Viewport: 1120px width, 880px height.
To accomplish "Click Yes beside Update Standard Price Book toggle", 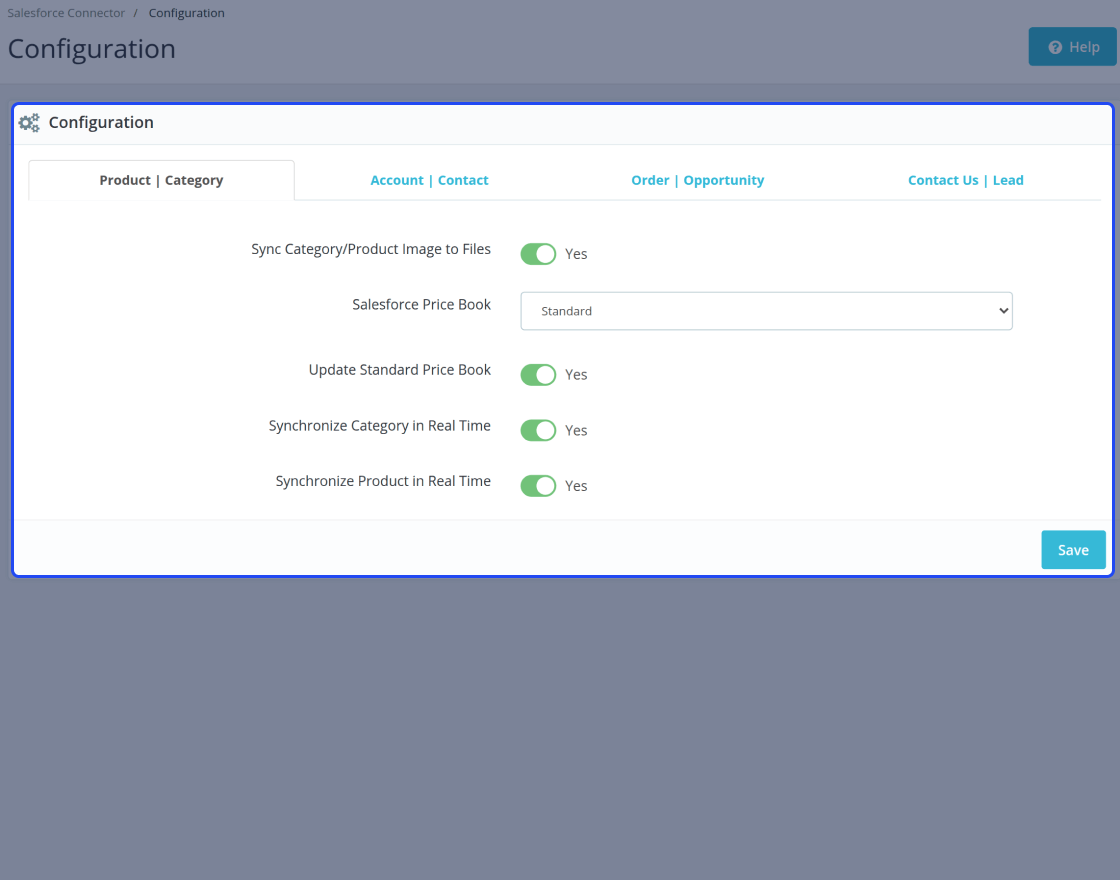I will pos(576,374).
